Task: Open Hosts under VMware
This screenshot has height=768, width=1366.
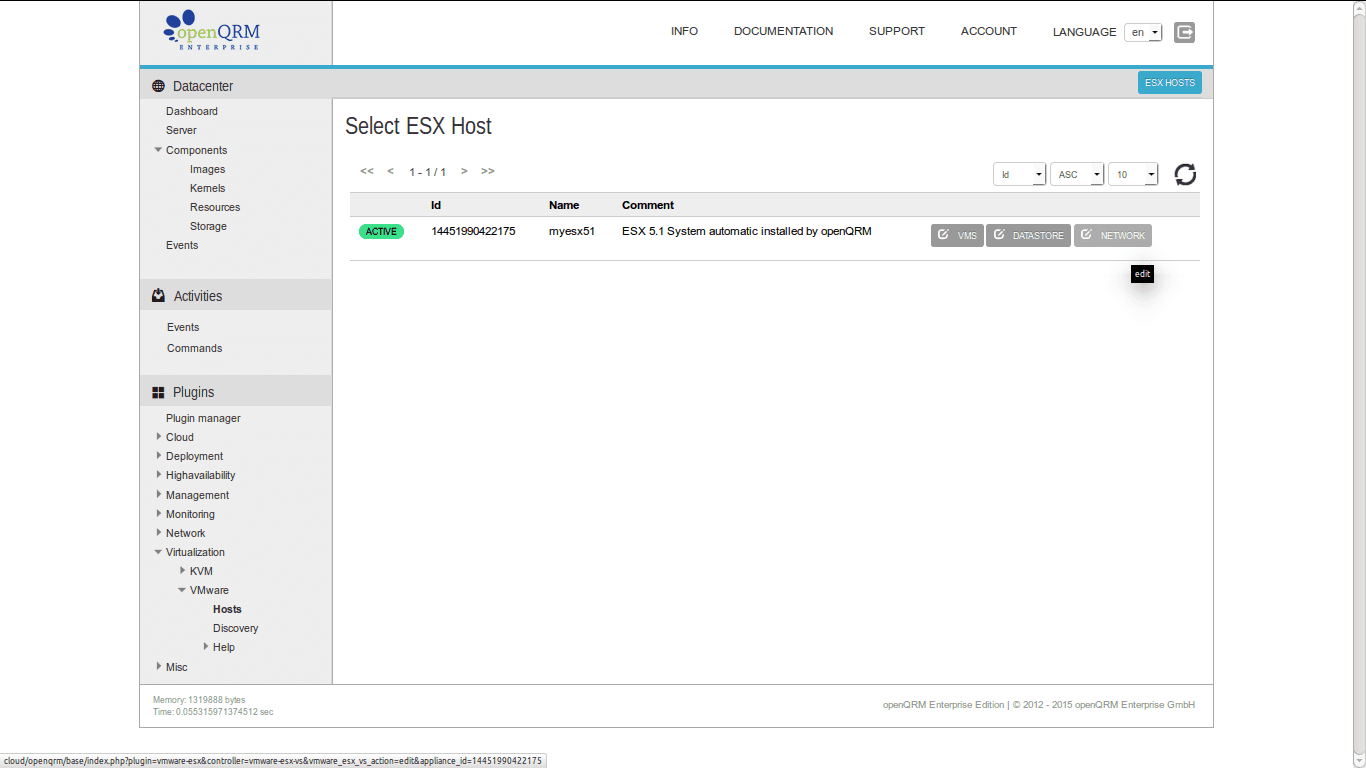Action: pos(227,609)
